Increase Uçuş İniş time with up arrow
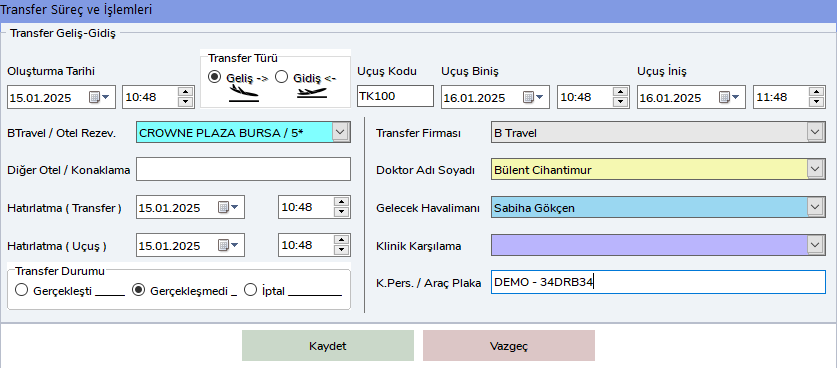 tap(816, 92)
